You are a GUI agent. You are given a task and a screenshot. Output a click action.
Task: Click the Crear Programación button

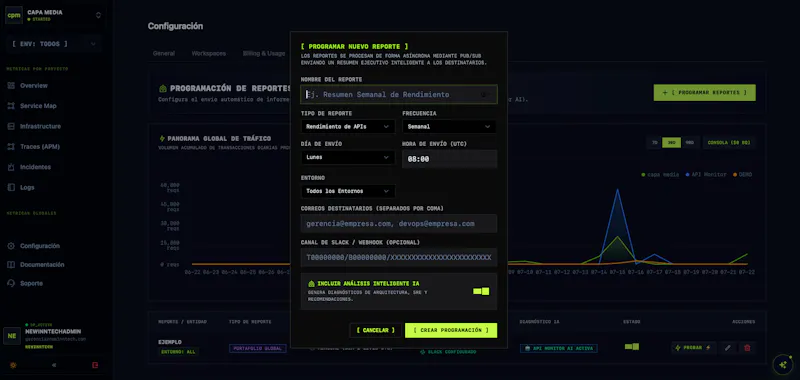(451, 331)
